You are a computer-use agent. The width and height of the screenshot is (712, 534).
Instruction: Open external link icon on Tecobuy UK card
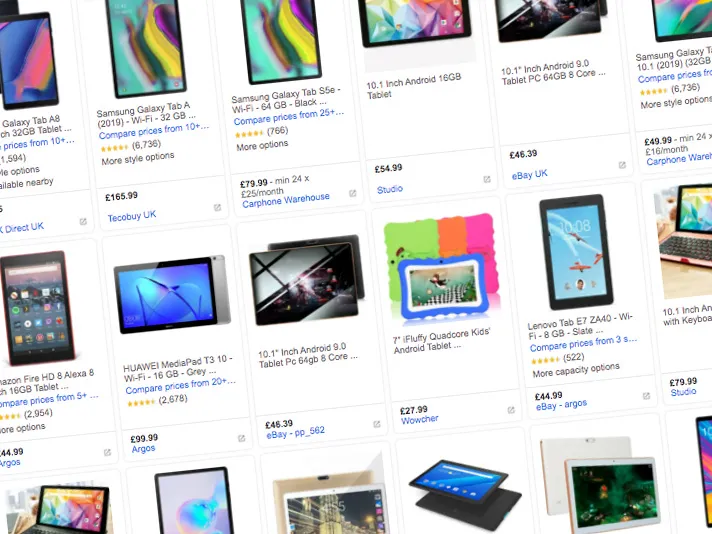tap(218, 208)
